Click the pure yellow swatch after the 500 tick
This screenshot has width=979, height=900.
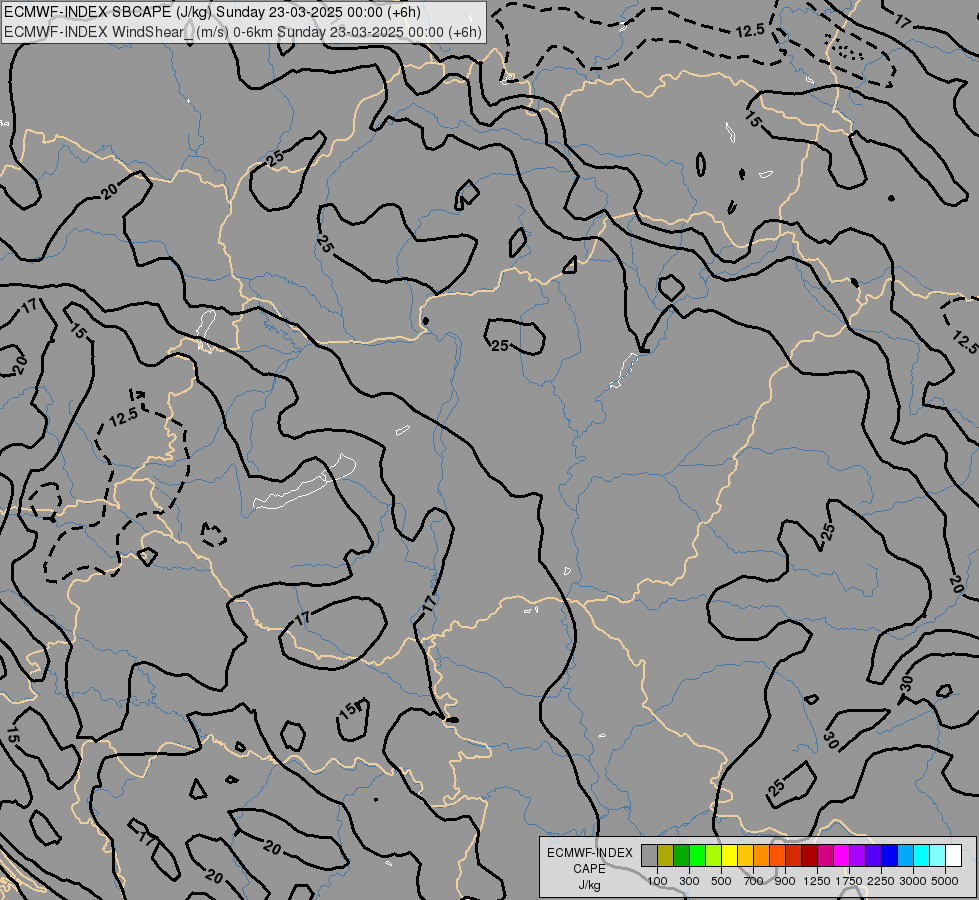pyautogui.click(x=729, y=856)
